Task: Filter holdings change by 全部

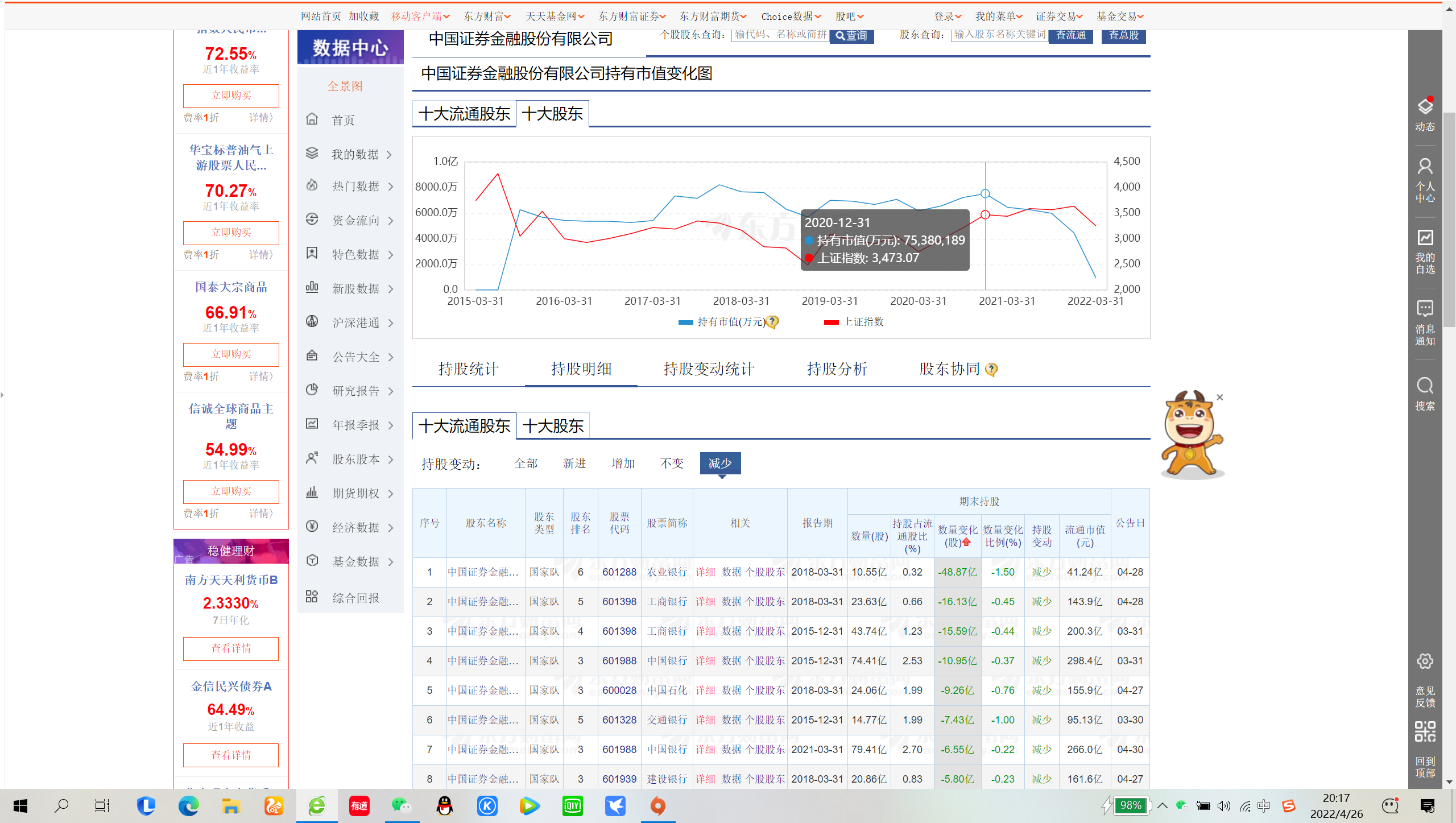Action: pos(526,464)
